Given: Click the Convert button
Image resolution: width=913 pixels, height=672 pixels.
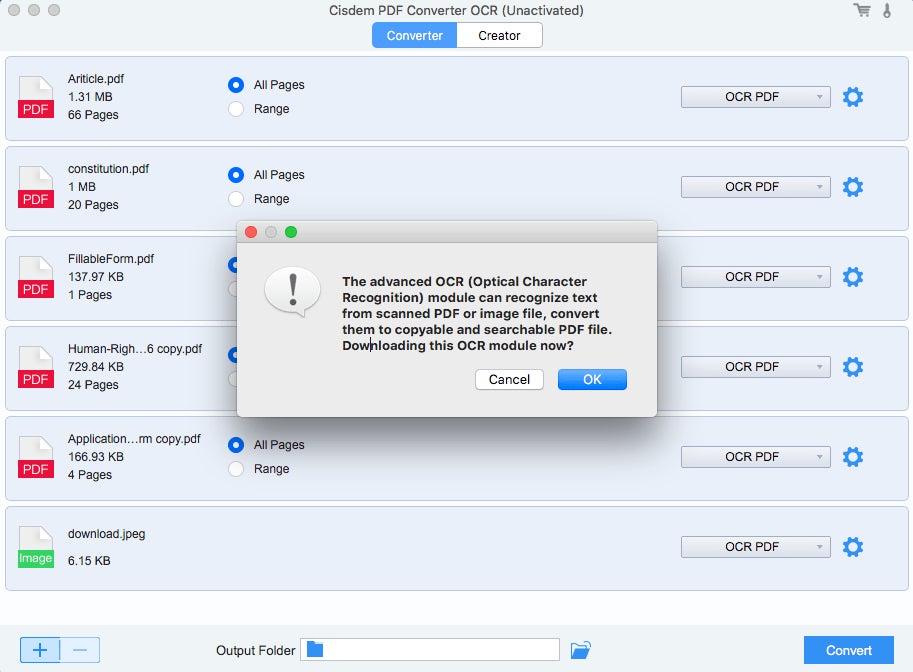Looking at the screenshot, I should click(x=848, y=650).
